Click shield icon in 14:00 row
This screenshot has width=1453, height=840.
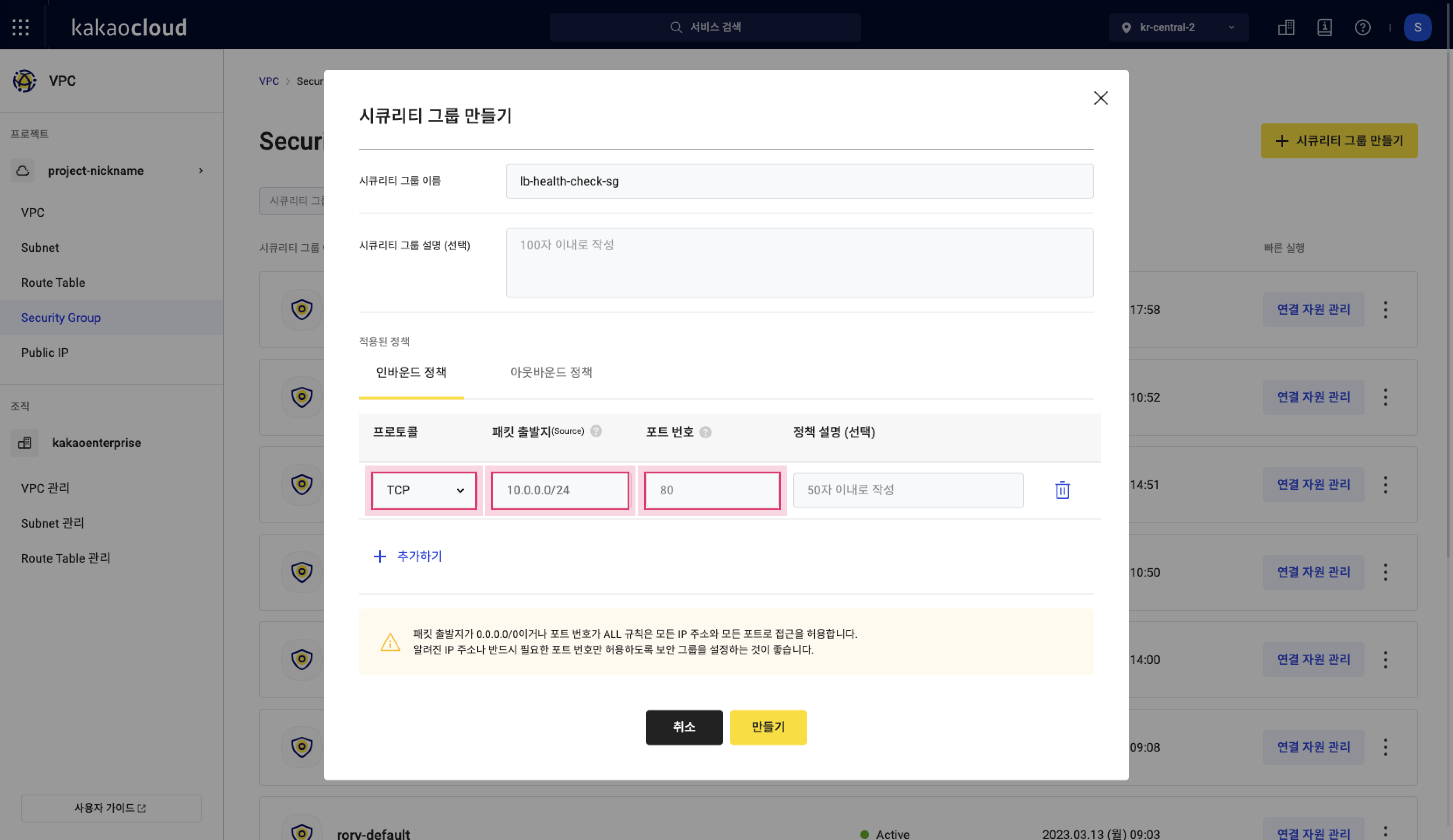pyautogui.click(x=302, y=660)
